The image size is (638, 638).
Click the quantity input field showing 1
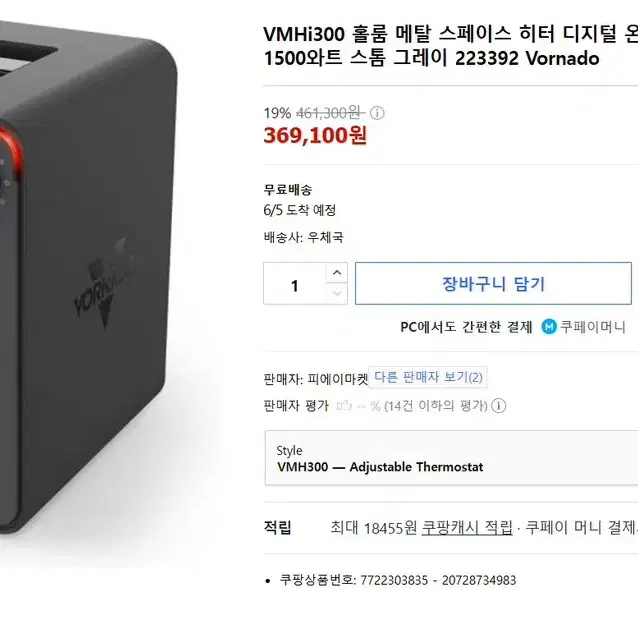coord(295,284)
